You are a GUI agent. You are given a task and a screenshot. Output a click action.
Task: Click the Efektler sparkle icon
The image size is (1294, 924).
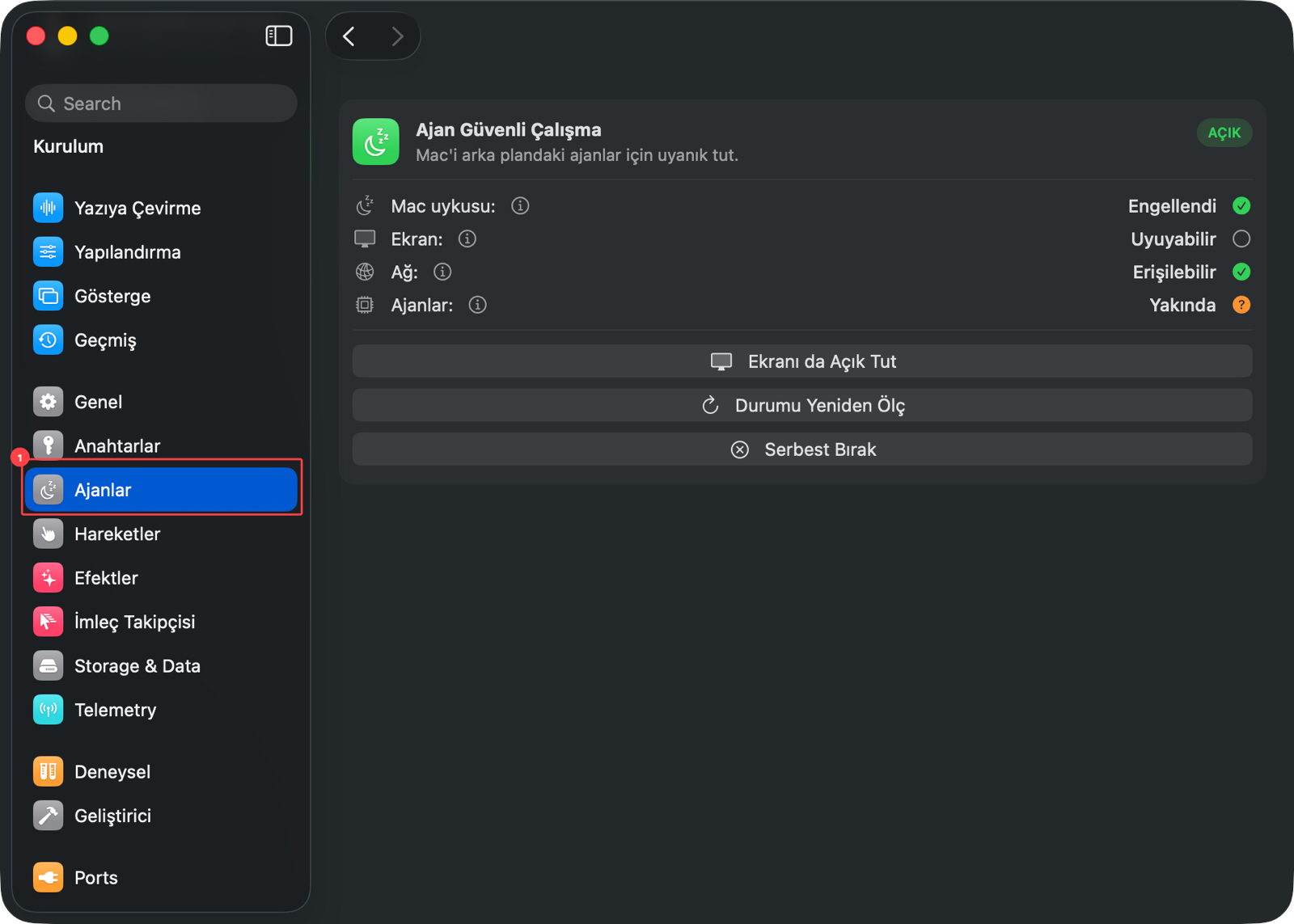49,578
